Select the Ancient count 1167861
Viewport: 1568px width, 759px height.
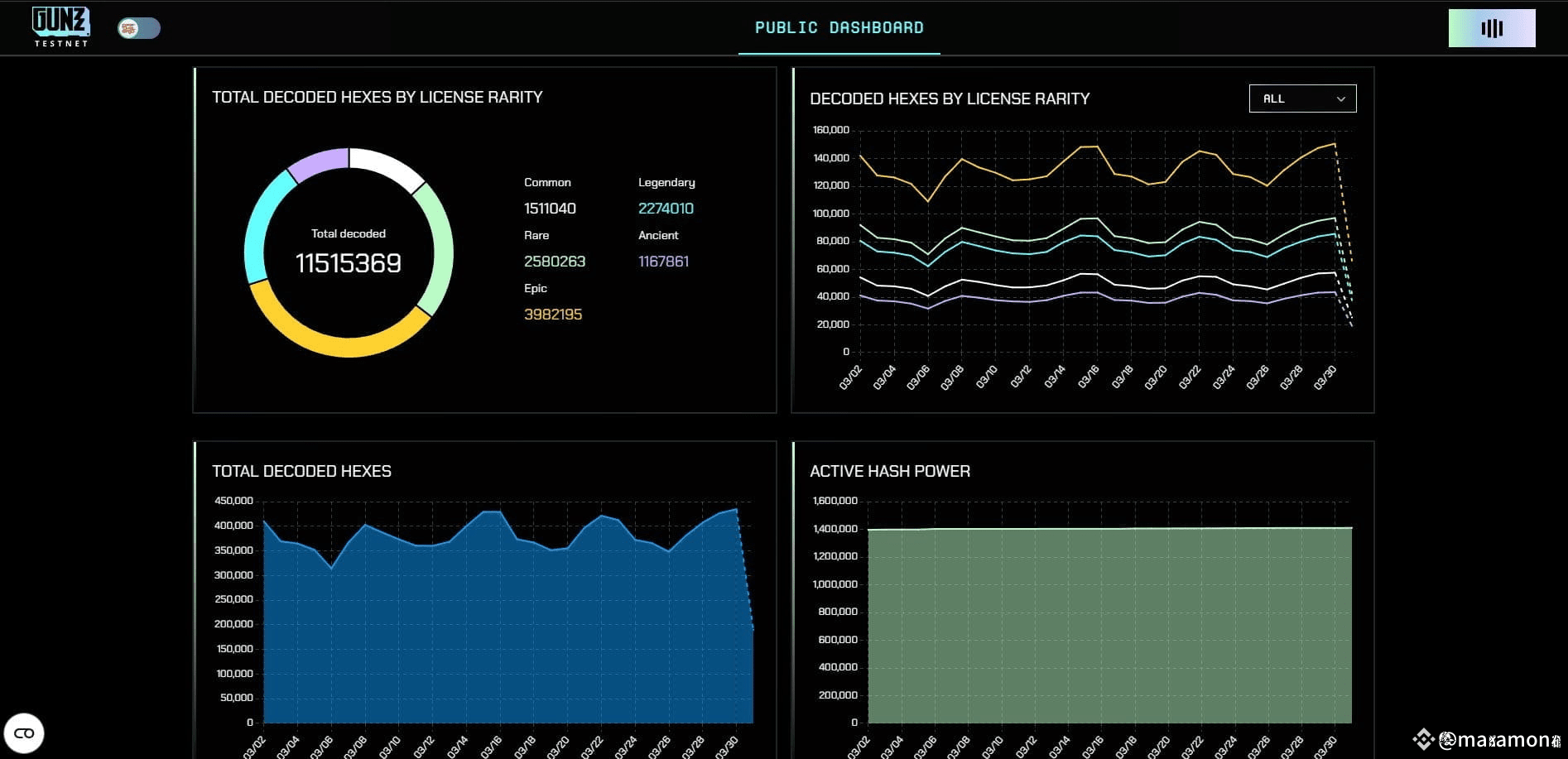pos(663,262)
